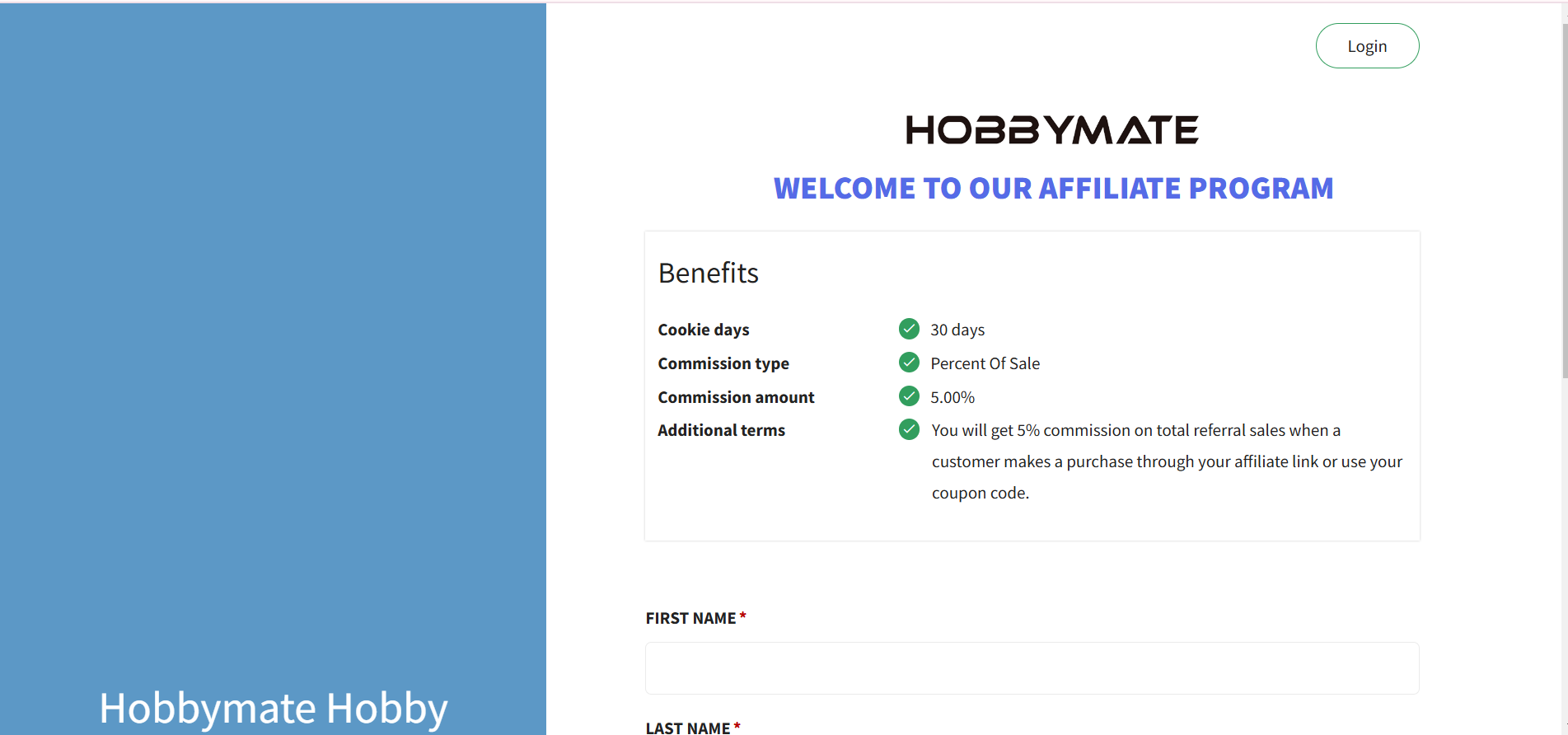This screenshot has height=735, width=1568.
Task: Click the 'LAST NAME' field label
Action: (687, 728)
